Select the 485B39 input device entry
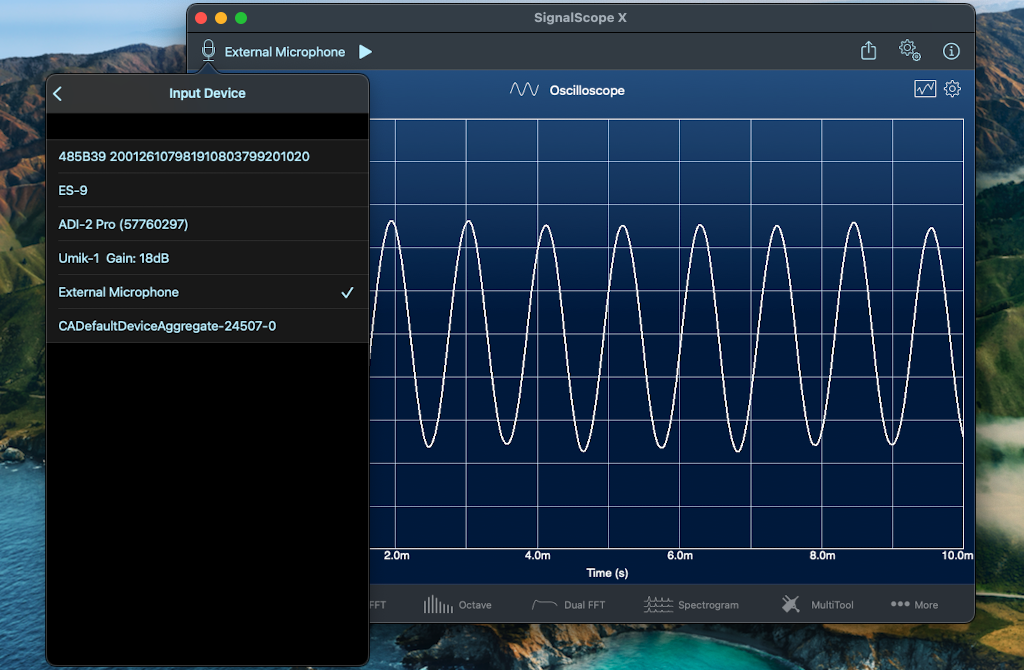Viewport: 1024px width, 670px height. point(208,156)
